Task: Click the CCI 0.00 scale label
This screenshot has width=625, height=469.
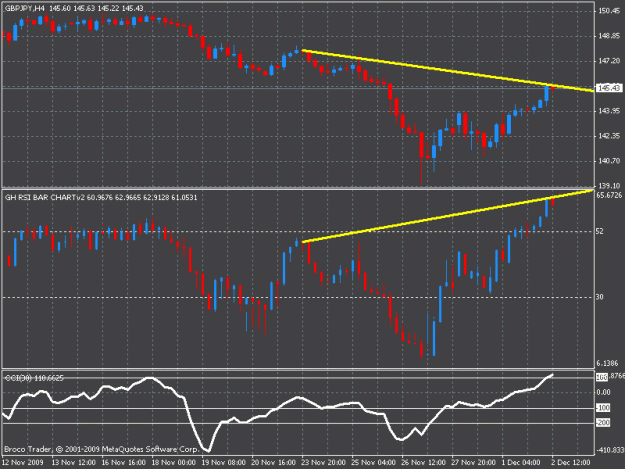Action: pyautogui.click(x=603, y=392)
